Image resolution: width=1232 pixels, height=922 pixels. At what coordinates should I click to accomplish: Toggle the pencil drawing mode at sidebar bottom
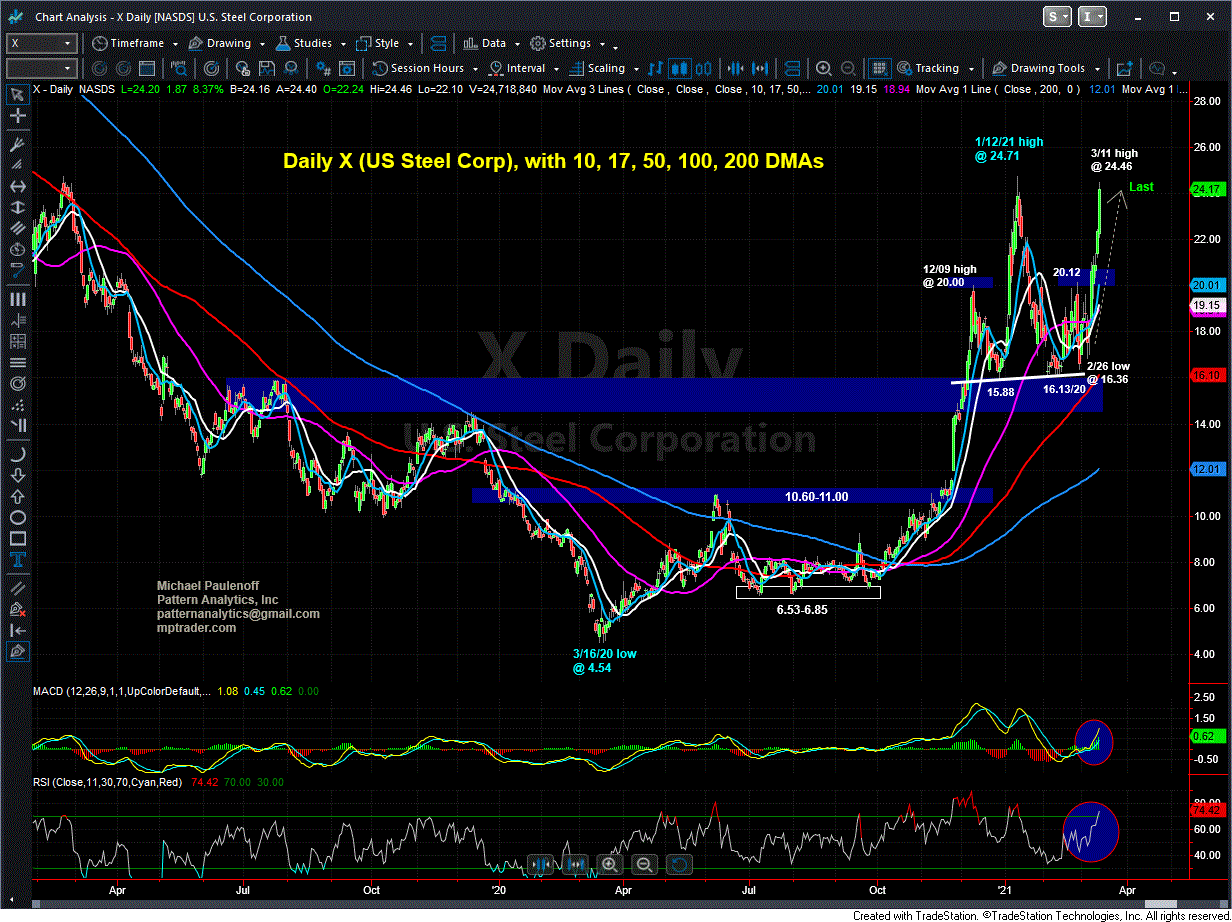click(x=17, y=653)
